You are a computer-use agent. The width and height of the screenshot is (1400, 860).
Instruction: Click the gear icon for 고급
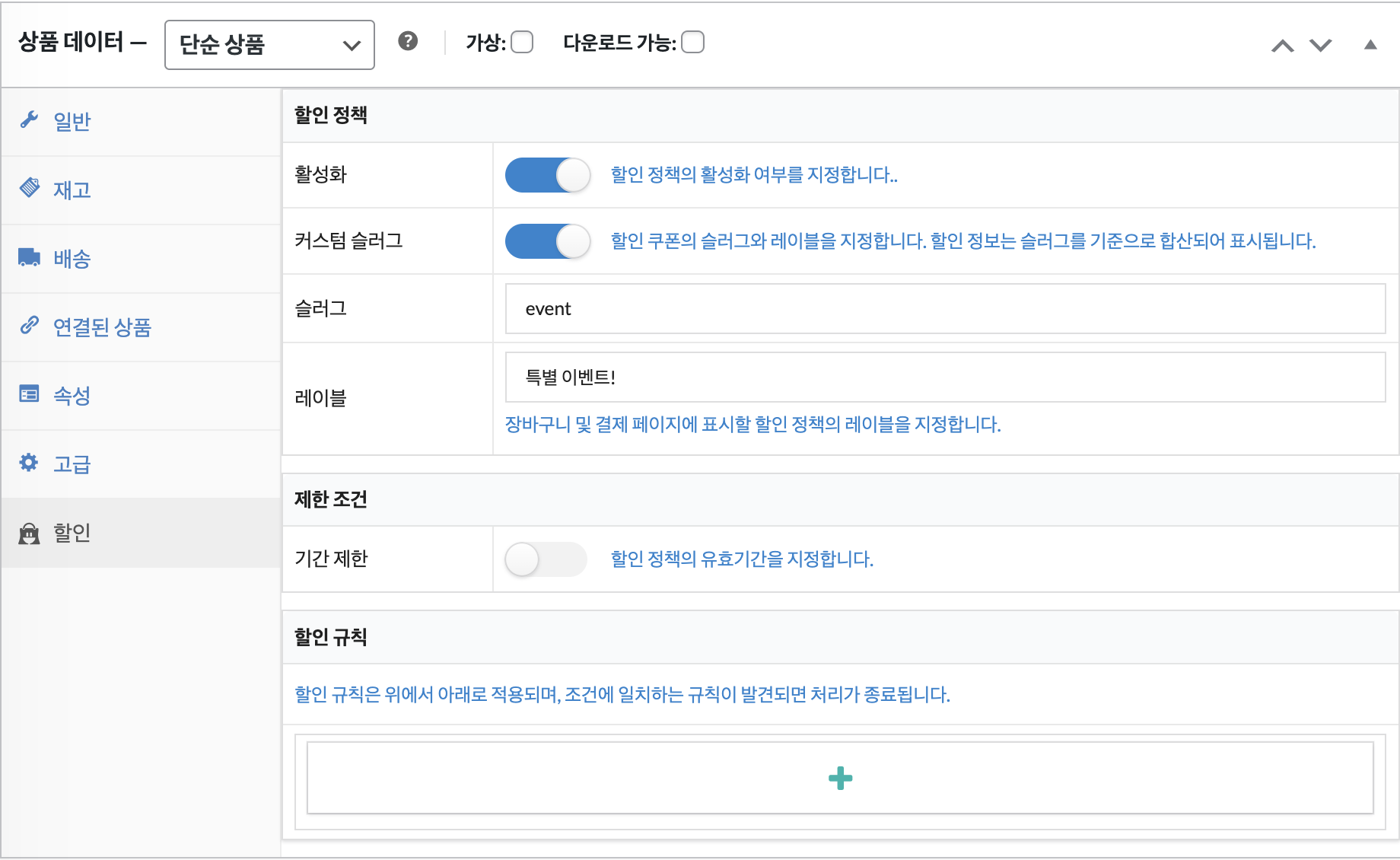[x=29, y=463]
